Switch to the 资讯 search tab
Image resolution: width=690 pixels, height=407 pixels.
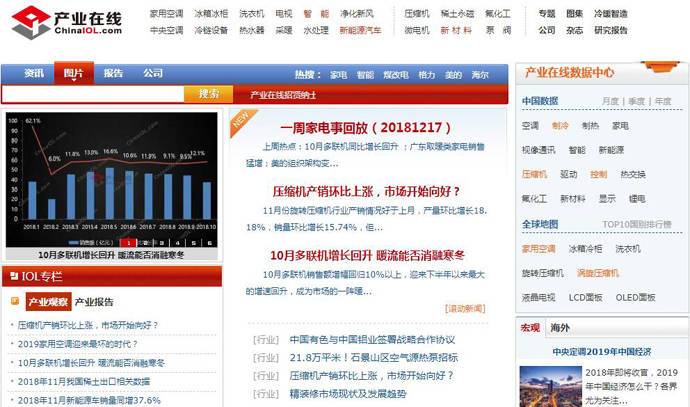click(34, 73)
